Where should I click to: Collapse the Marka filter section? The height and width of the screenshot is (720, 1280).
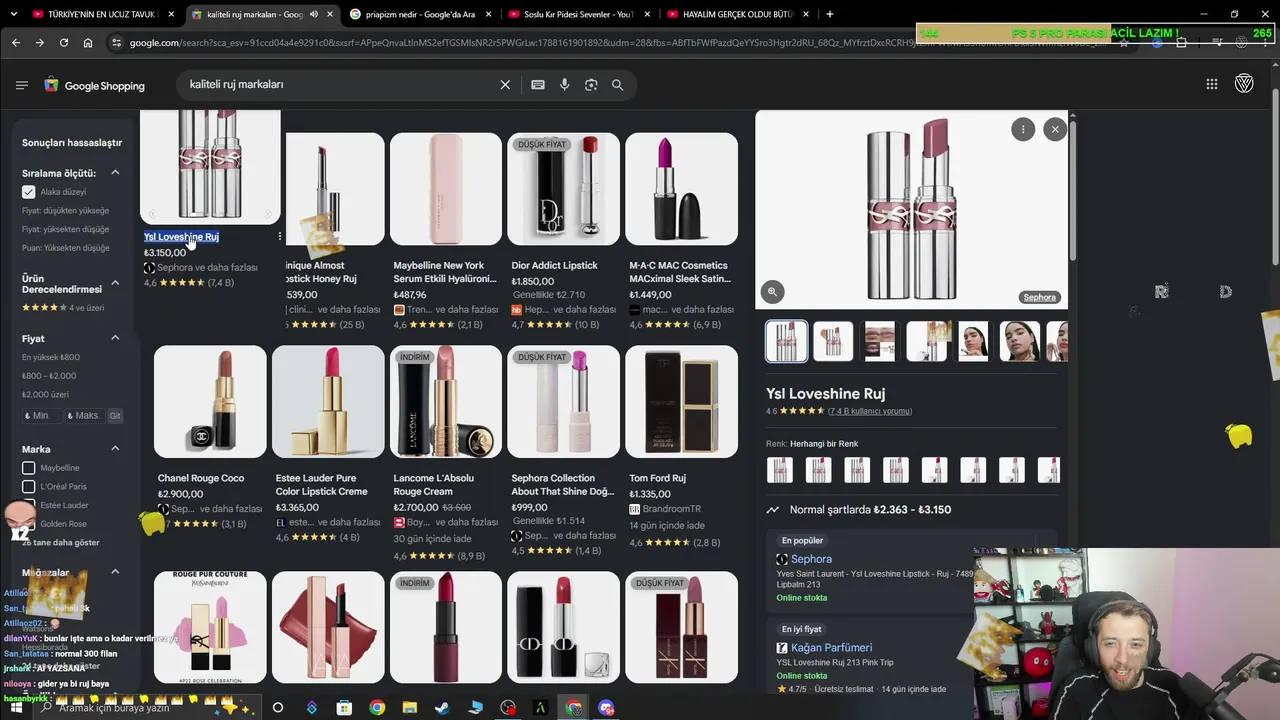pos(115,449)
